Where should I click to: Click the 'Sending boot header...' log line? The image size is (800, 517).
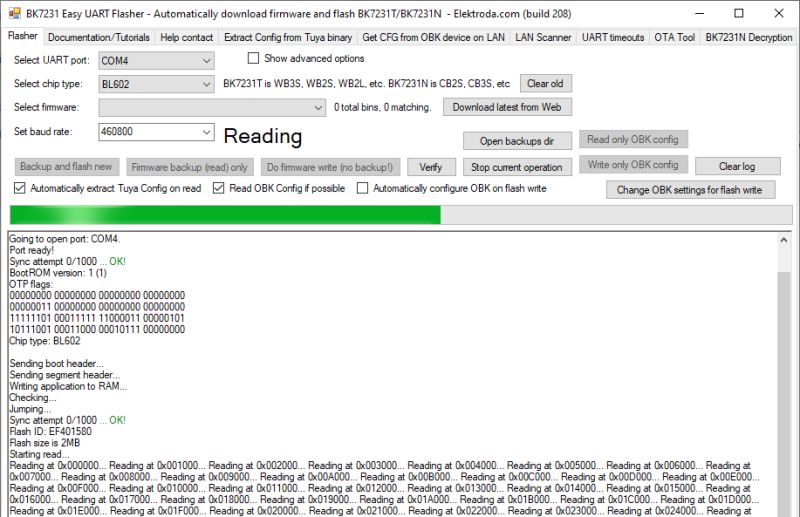point(57,363)
